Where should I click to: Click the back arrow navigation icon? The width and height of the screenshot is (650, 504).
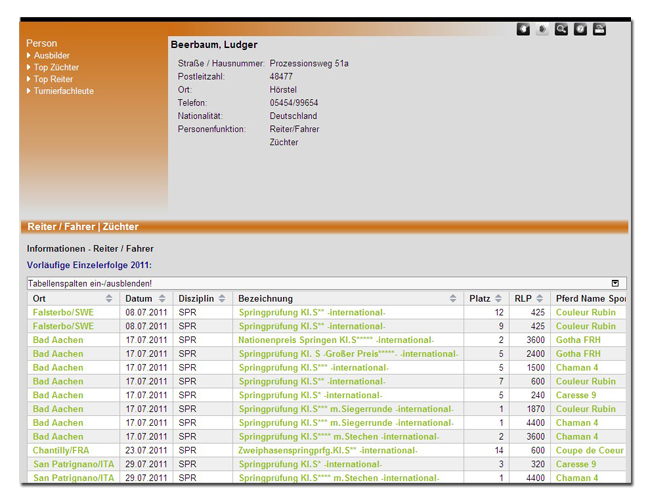523,30
